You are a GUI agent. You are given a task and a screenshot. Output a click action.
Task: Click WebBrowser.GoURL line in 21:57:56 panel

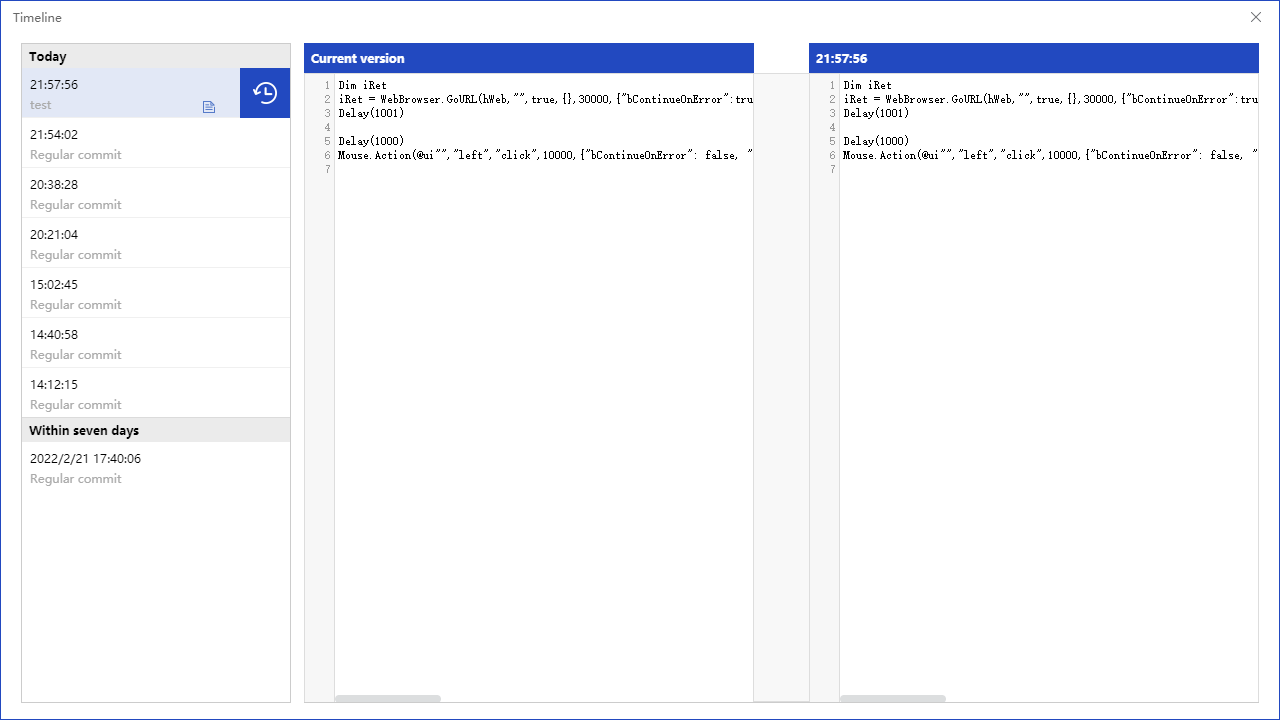pos(1050,99)
